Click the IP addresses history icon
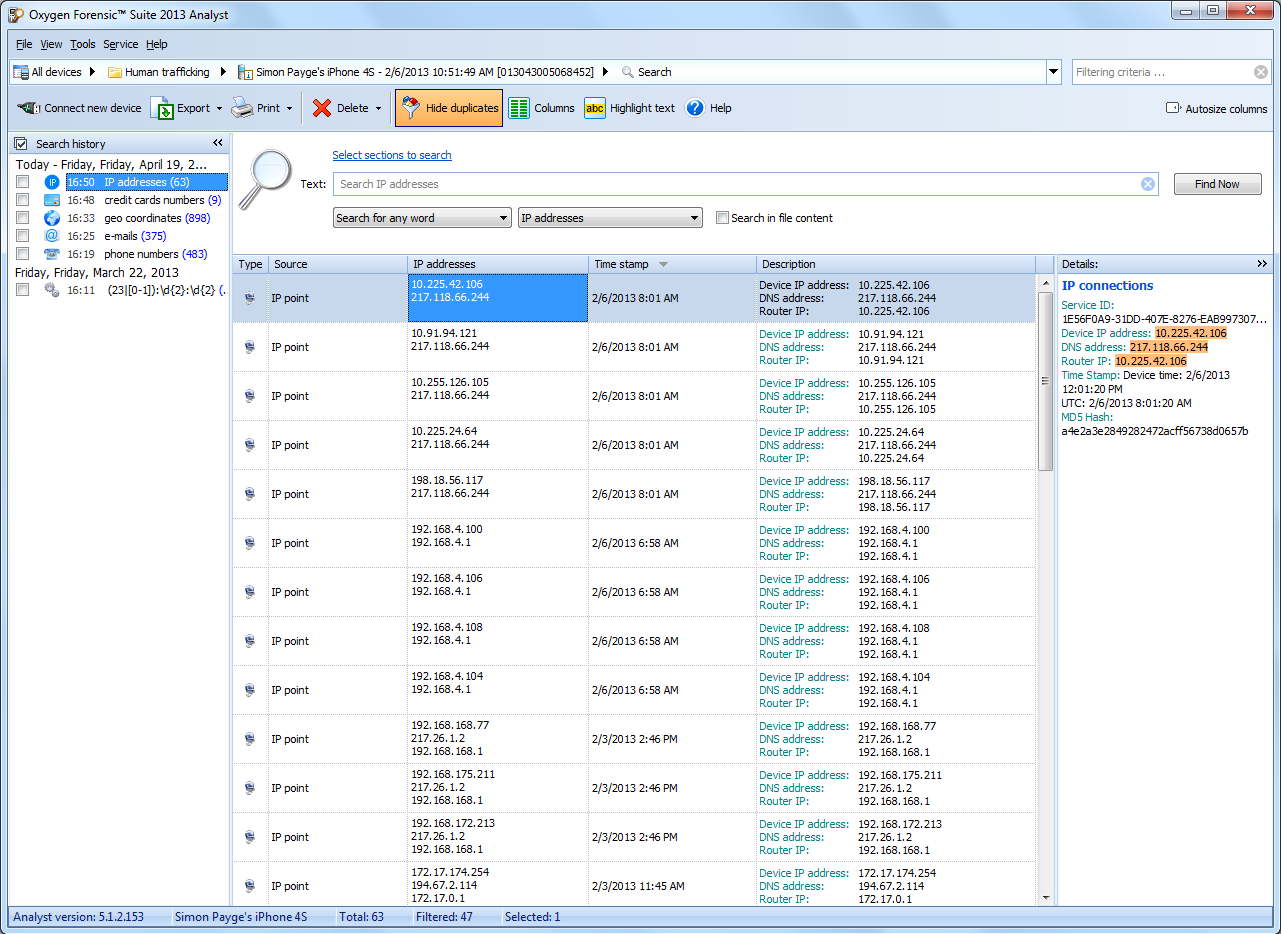The image size is (1281, 934). (x=52, y=182)
